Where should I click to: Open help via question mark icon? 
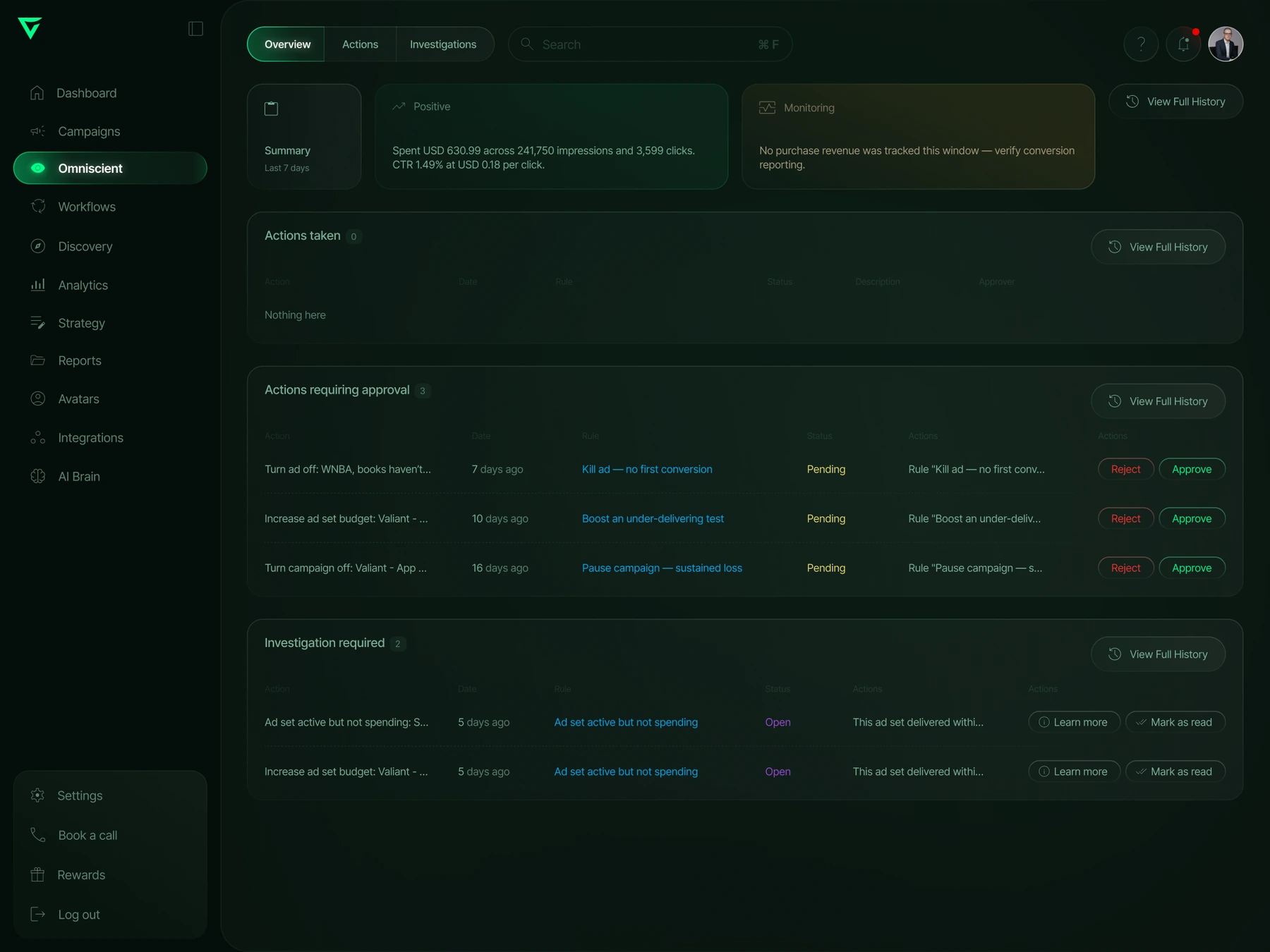(1141, 44)
